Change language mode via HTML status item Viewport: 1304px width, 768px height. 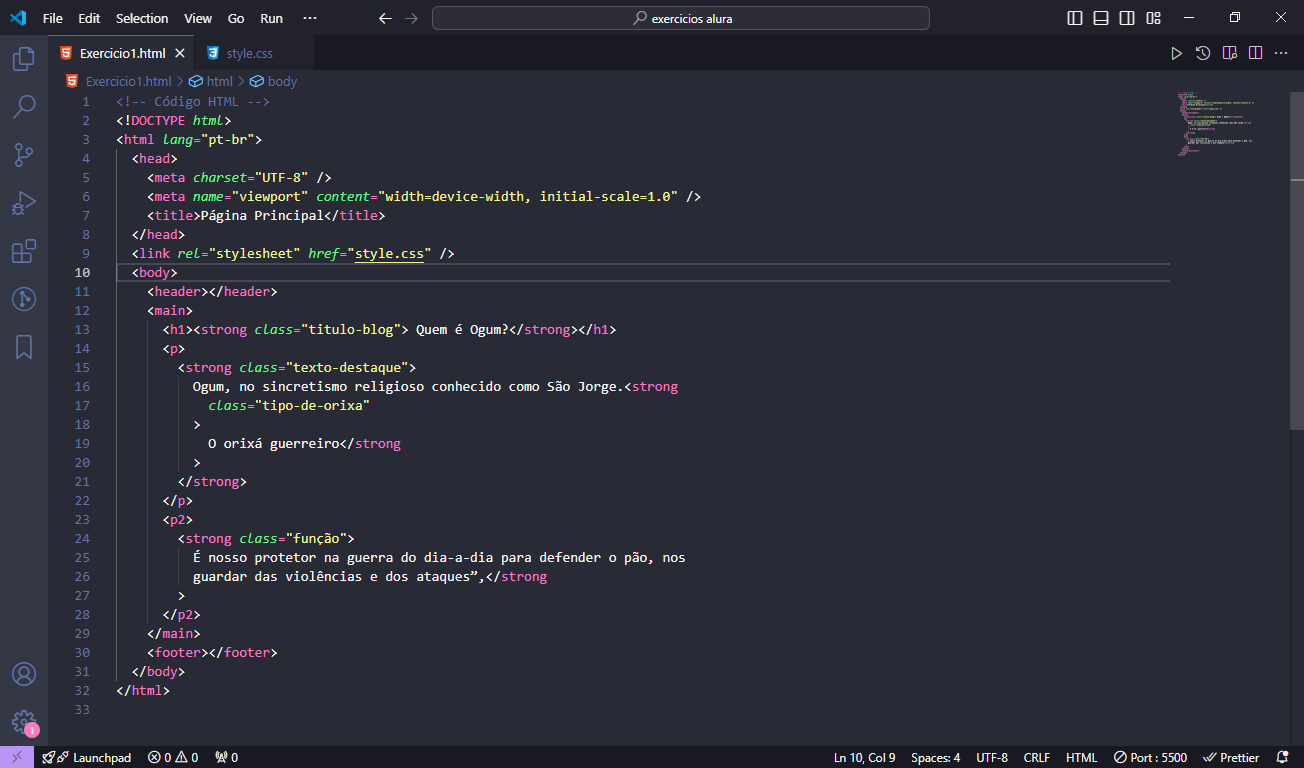click(1081, 757)
